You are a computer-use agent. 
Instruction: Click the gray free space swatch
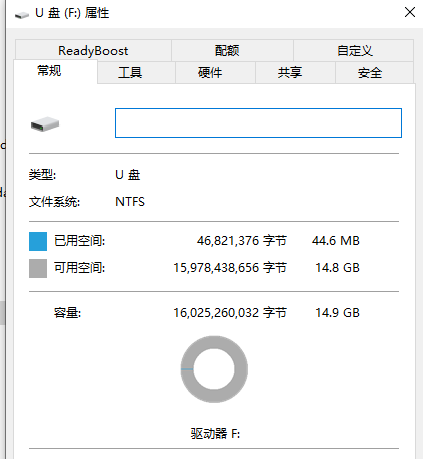click(38, 268)
